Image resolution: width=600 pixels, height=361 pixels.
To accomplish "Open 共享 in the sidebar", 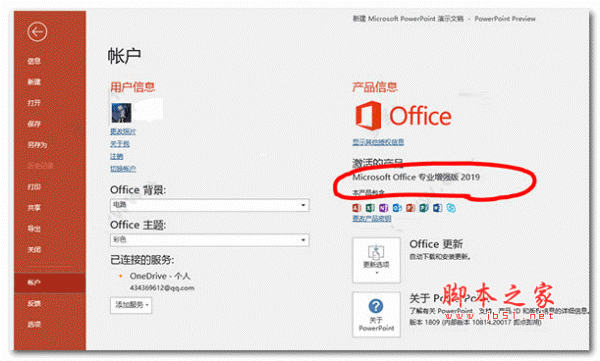I will (34, 208).
